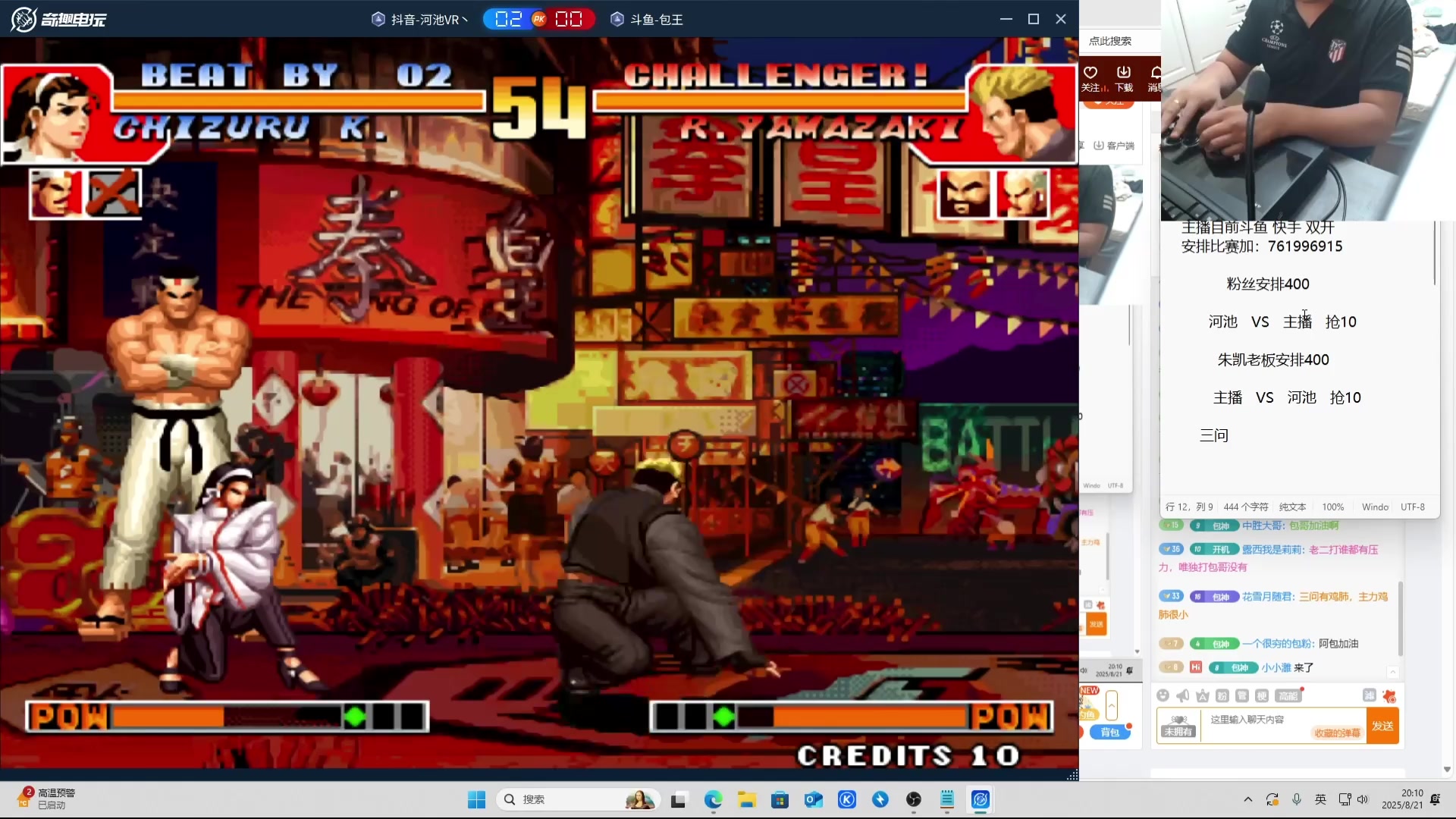Click the 管 manager icon in chat toolbar
This screenshot has height=819, width=1456.
point(1241,696)
